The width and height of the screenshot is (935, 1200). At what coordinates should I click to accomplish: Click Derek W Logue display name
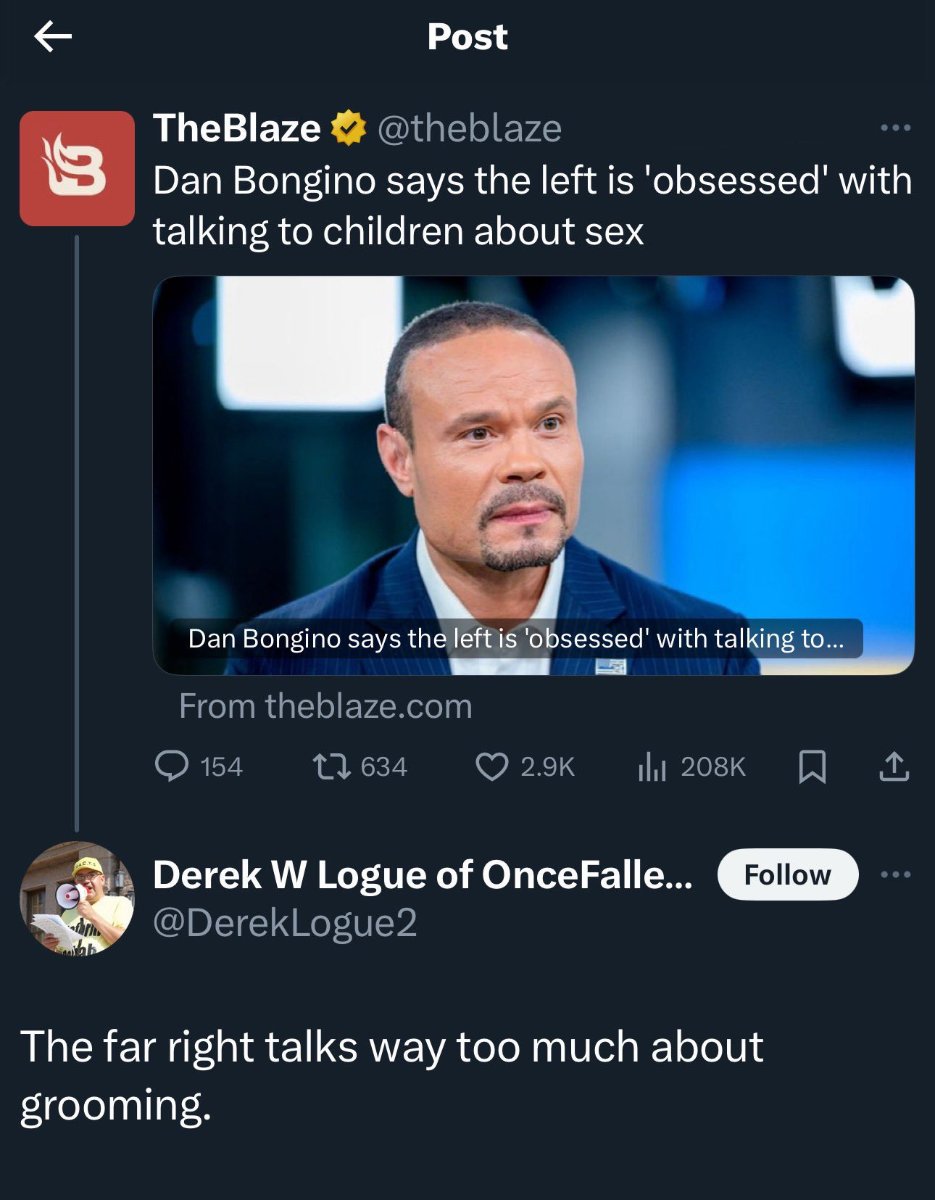click(x=421, y=875)
